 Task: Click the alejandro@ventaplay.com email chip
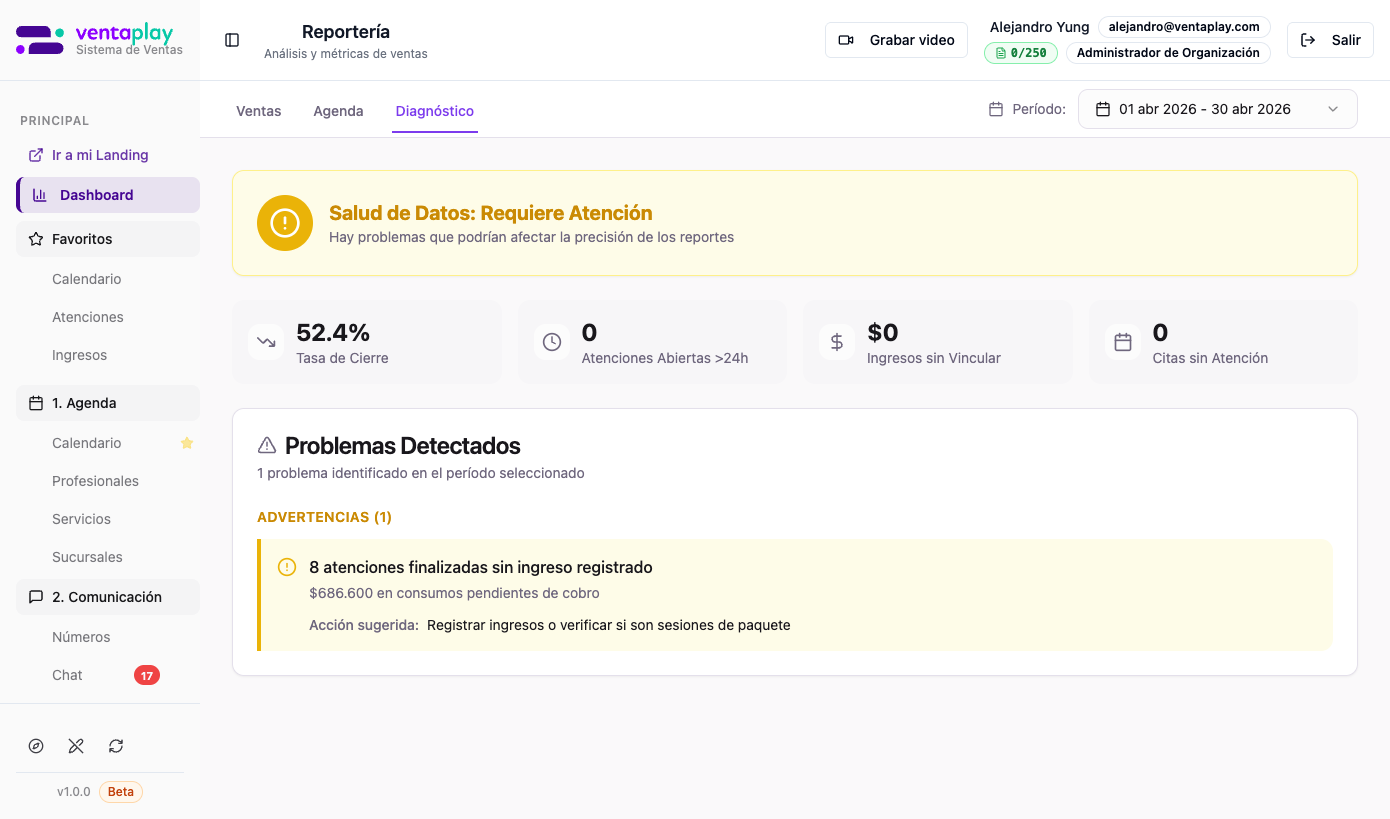pyautogui.click(x=1184, y=27)
